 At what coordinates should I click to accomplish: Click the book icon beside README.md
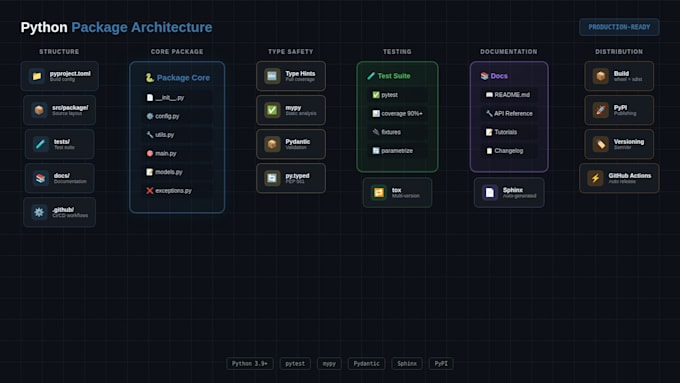[489, 95]
